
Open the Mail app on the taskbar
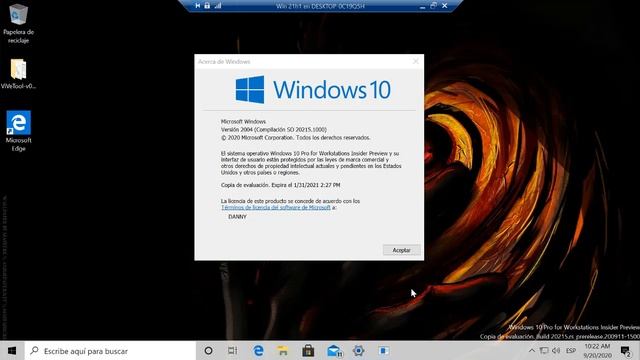[x=334, y=351]
